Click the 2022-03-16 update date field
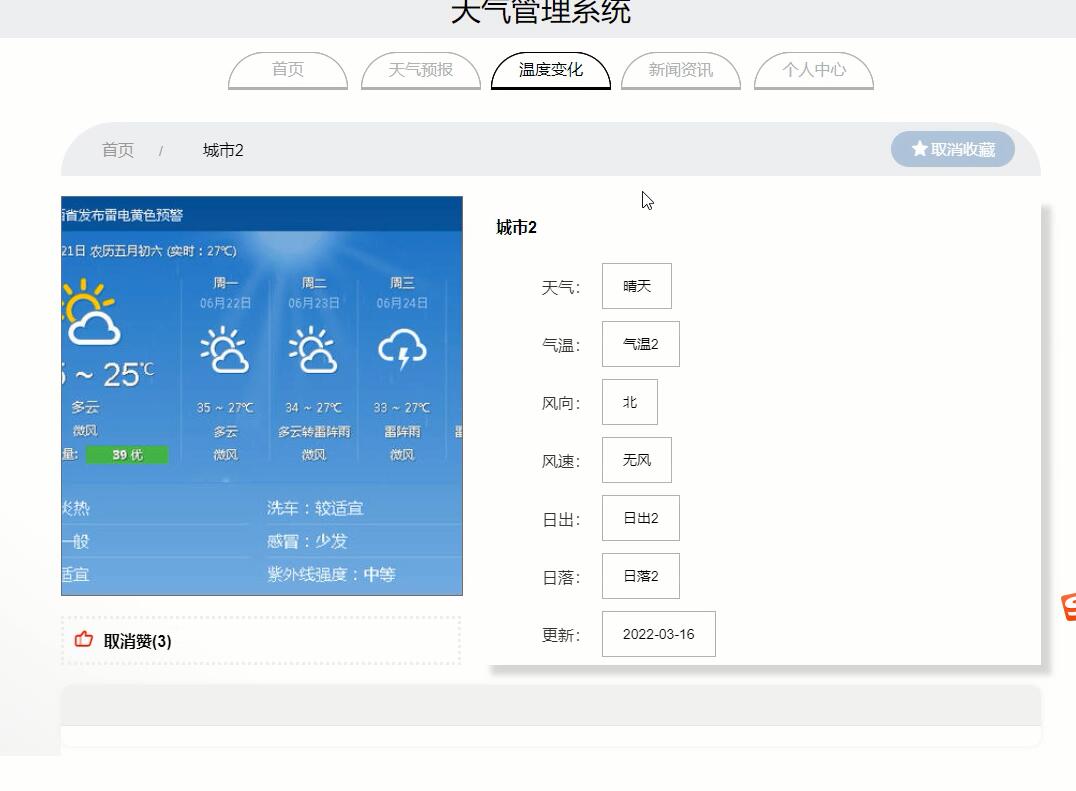Viewport: 1076px width, 791px height. click(658, 633)
